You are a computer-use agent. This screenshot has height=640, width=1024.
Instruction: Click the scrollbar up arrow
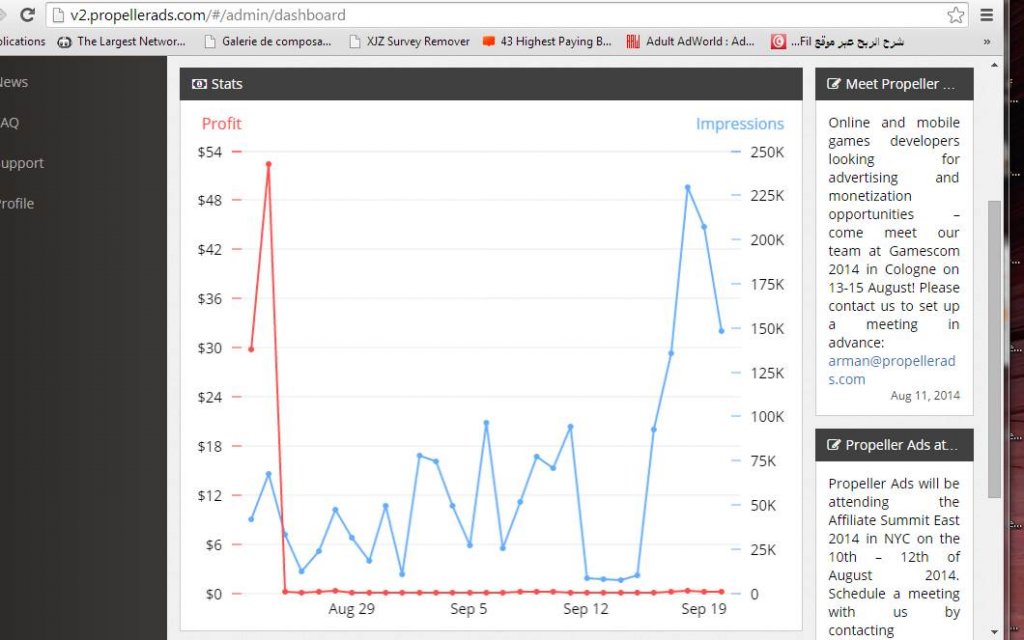click(x=994, y=65)
